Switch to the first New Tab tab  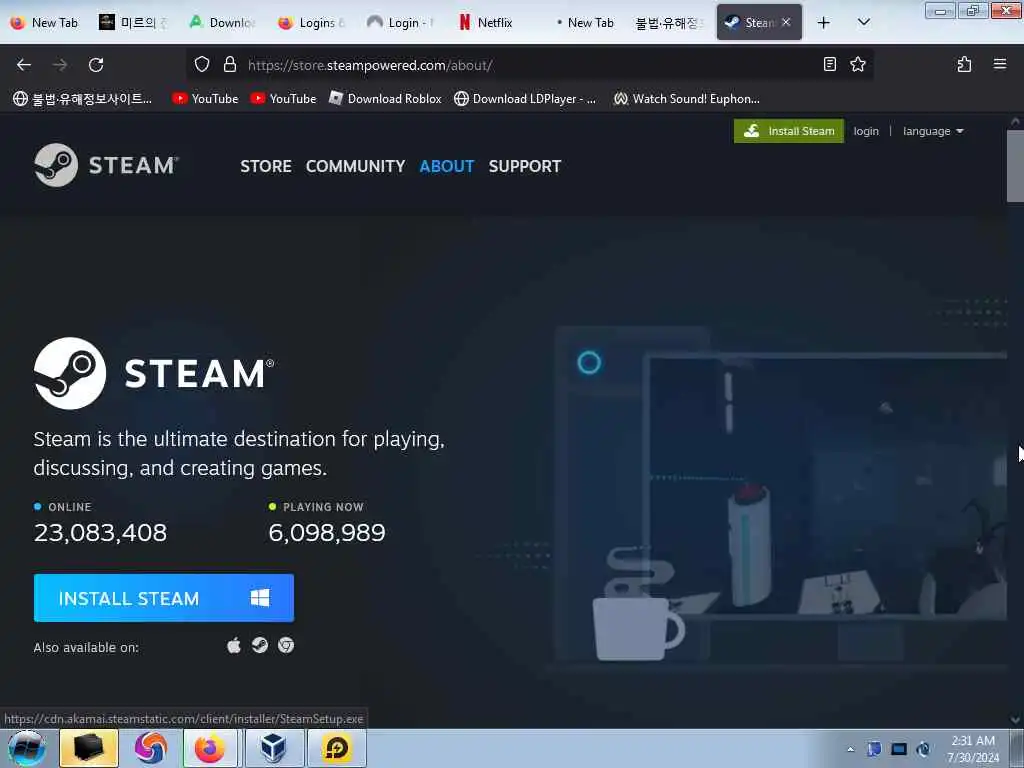click(44, 23)
